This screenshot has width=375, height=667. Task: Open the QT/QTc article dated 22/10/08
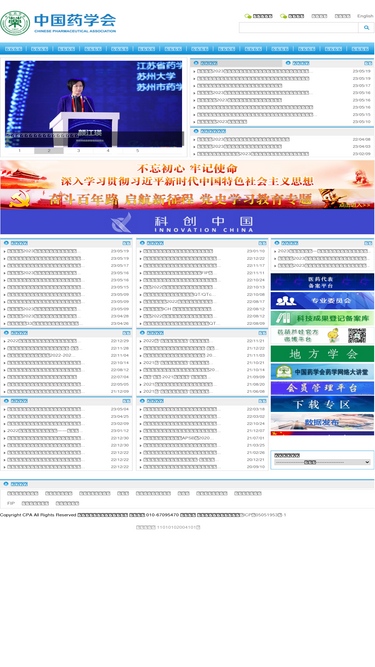point(179,294)
